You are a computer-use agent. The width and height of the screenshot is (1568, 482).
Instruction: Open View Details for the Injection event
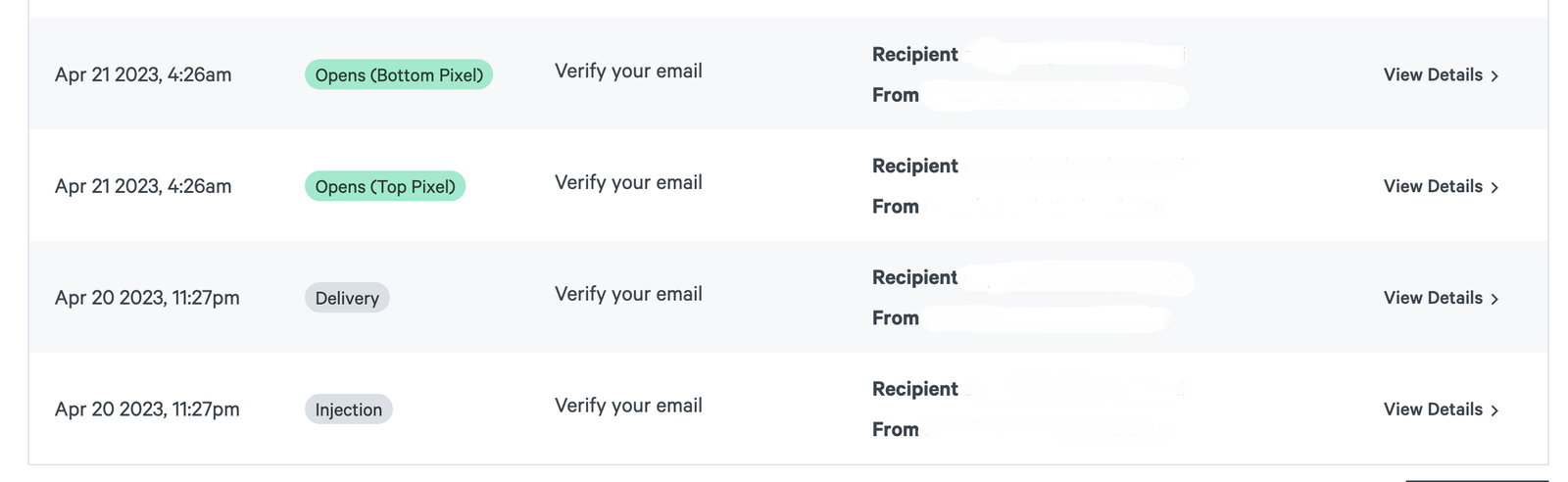[x=1441, y=410]
